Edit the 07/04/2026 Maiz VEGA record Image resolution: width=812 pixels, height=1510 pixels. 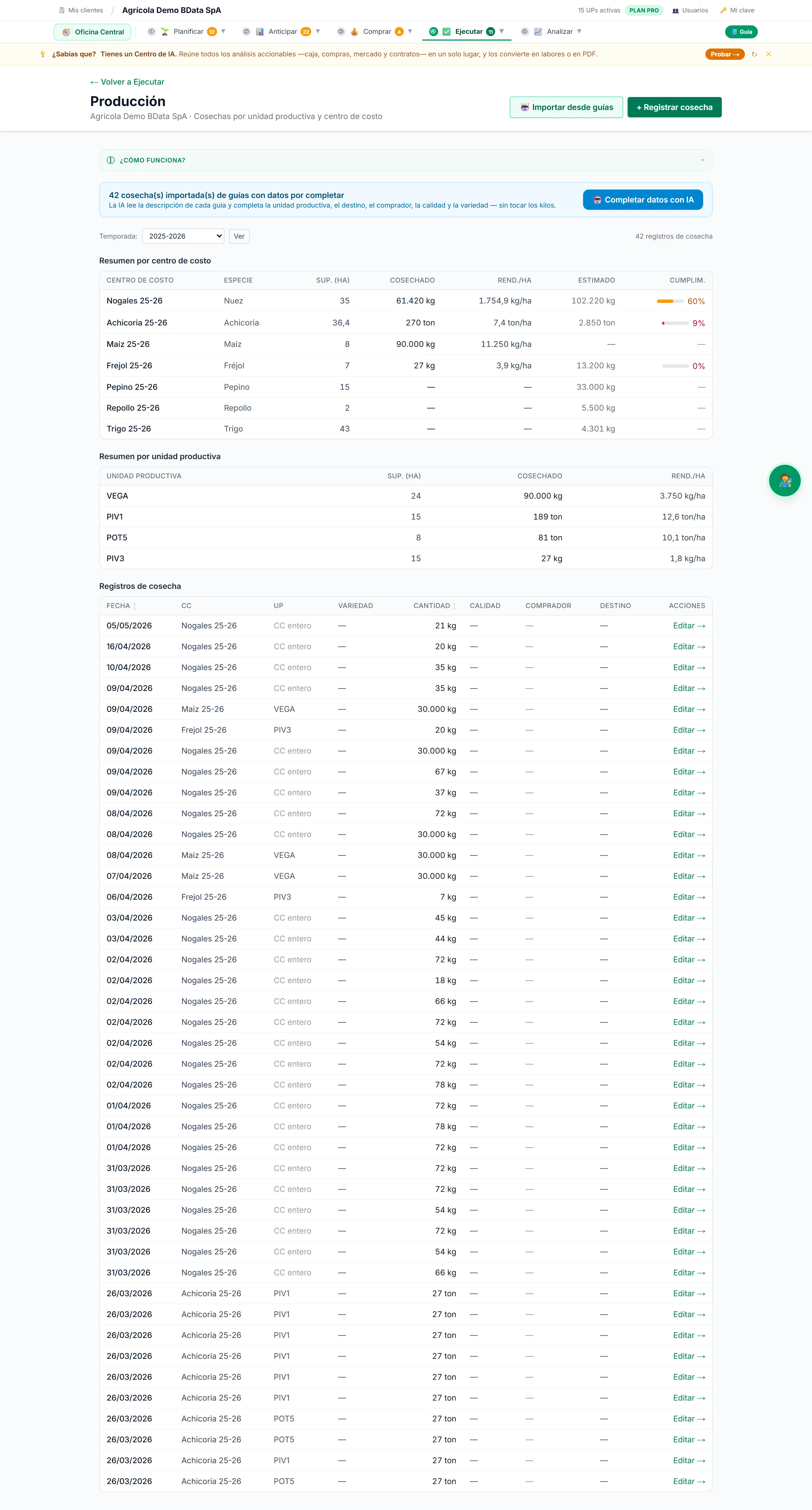coord(689,876)
